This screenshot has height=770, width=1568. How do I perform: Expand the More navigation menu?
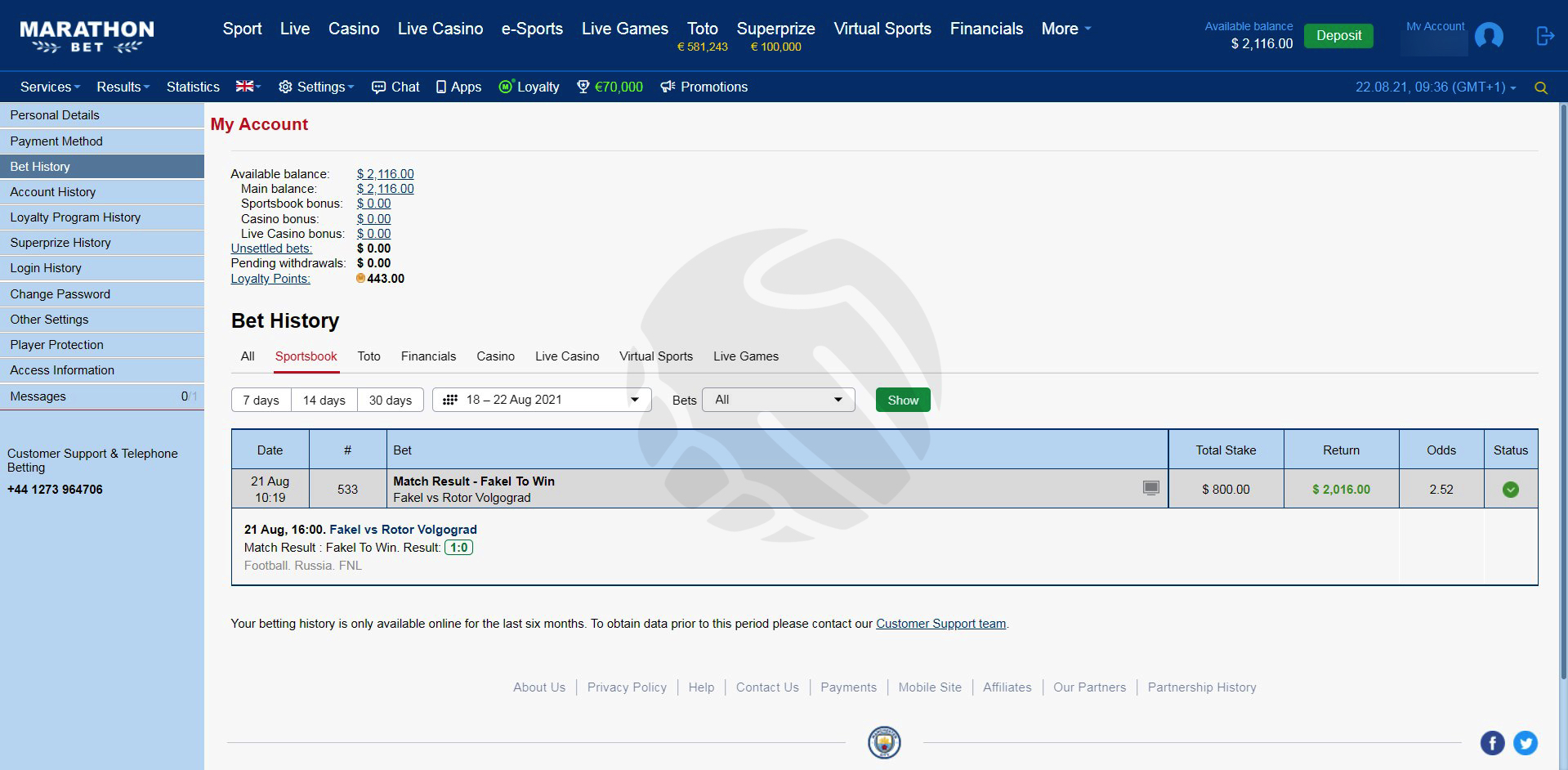[1065, 29]
